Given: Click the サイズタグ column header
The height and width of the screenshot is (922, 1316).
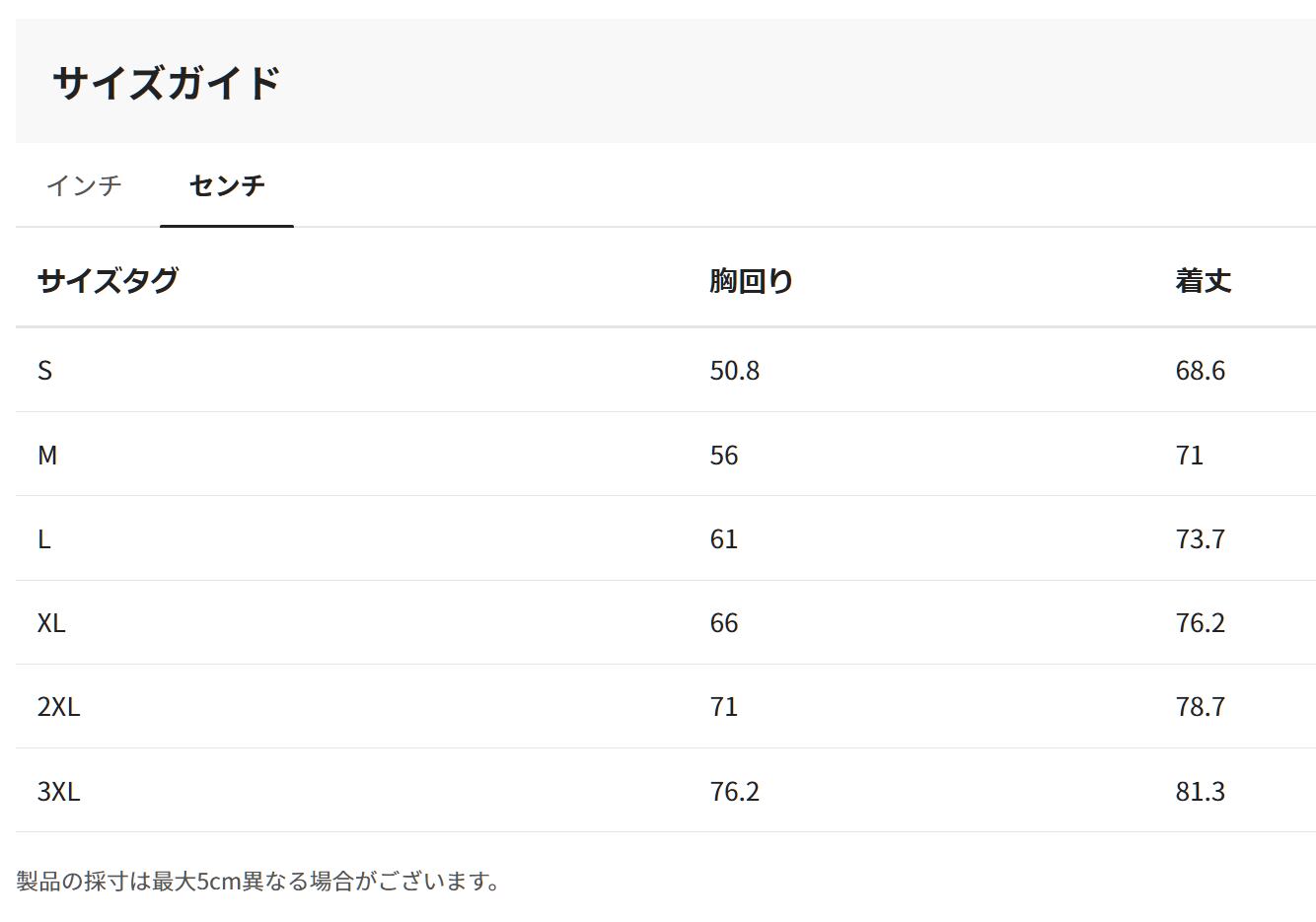Looking at the screenshot, I should pos(108,281).
